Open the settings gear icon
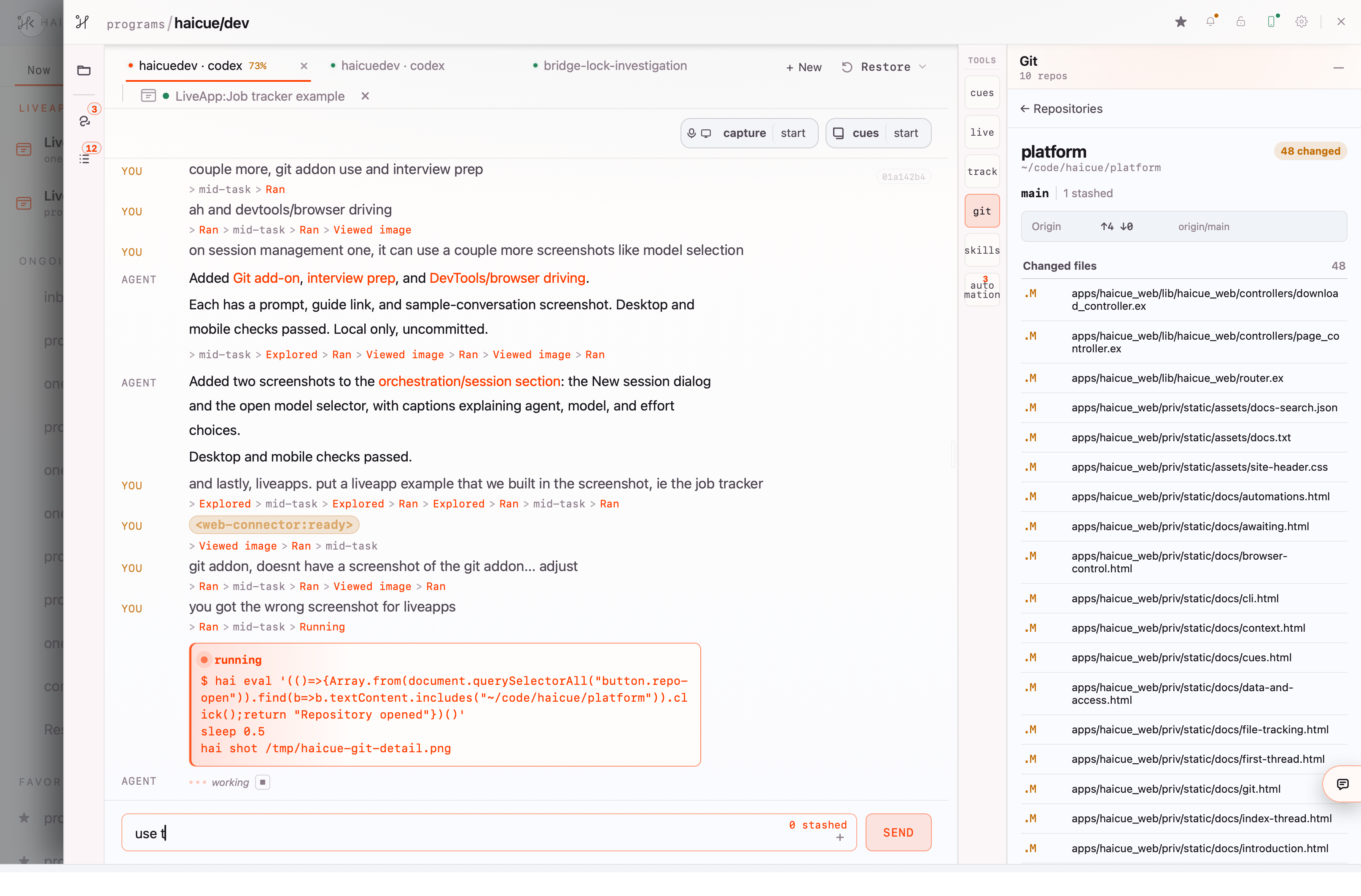Screen dimensions: 1361x896 pyautogui.click(x=1302, y=22)
